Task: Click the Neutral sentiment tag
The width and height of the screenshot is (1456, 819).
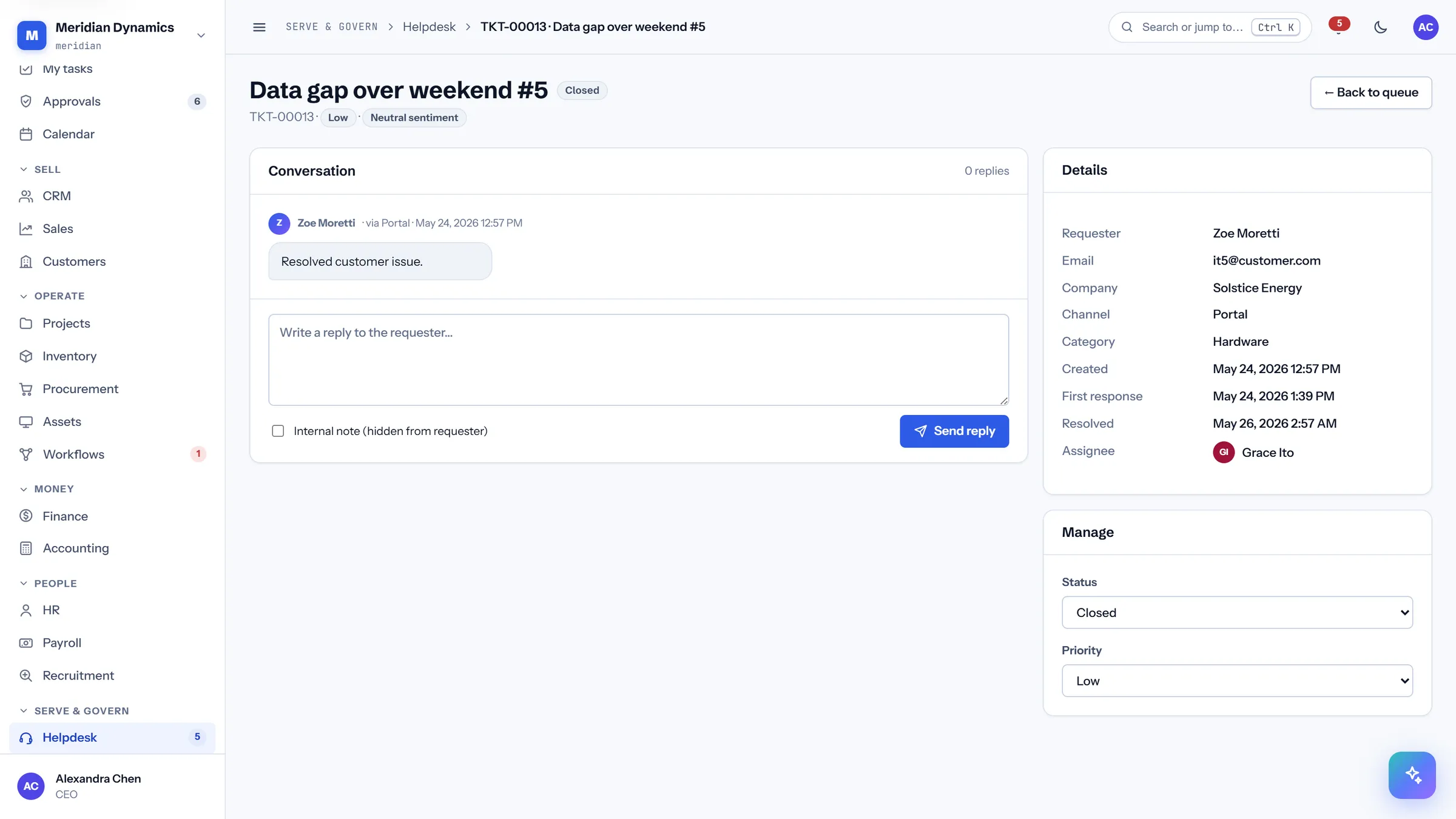Action: pos(414,118)
